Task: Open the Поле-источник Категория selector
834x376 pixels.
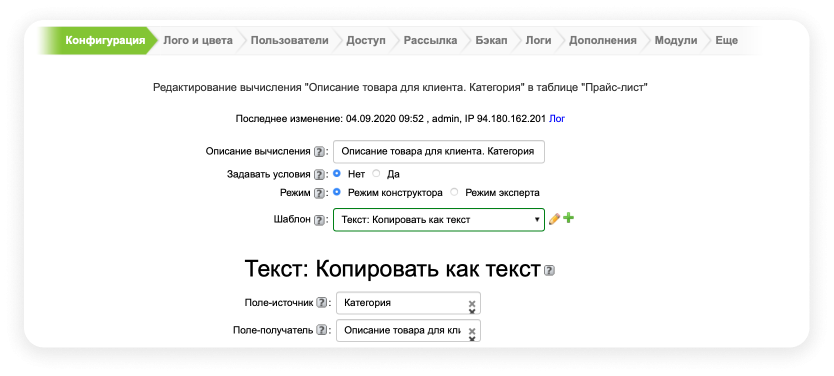Action: point(408,303)
